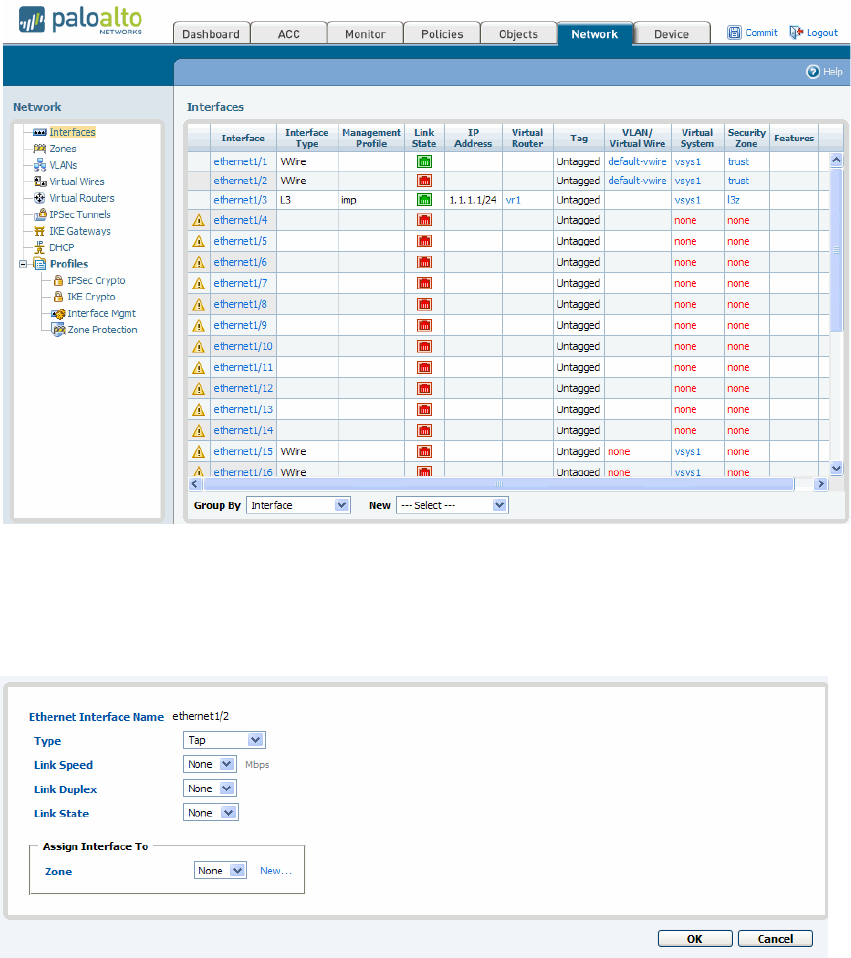The width and height of the screenshot is (851, 958).
Task: Click the scroll right arrow below the table
Action: [x=820, y=484]
